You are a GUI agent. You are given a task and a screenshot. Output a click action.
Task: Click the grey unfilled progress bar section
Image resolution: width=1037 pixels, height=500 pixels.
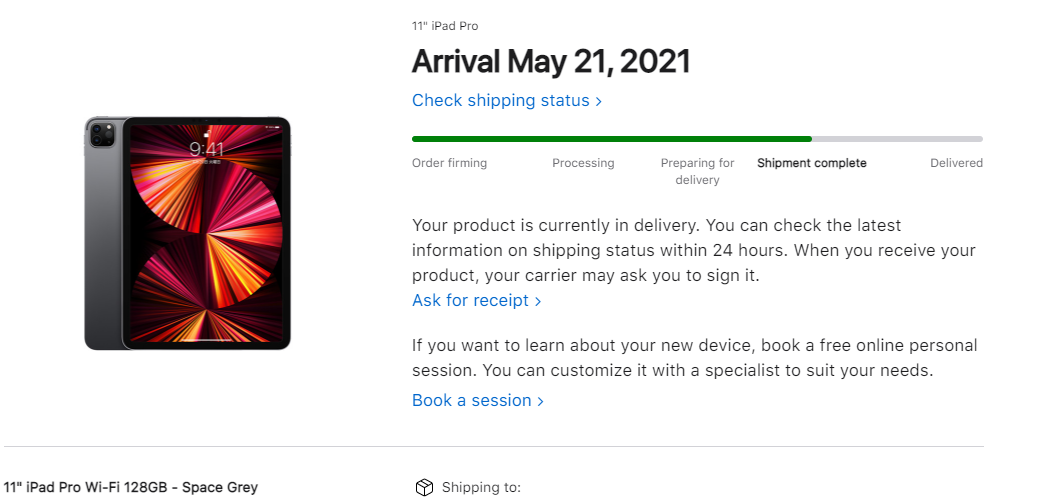pos(897,139)
